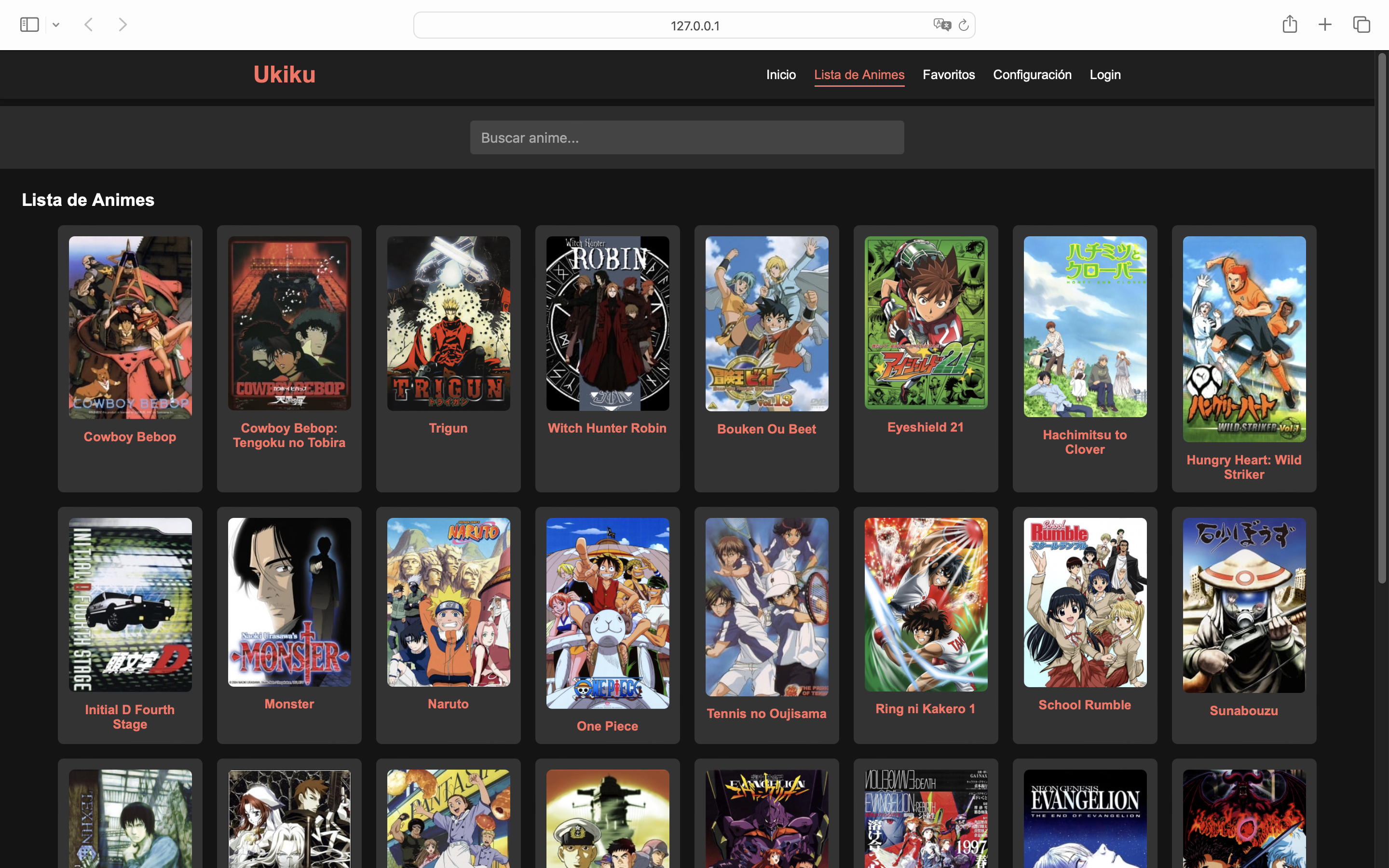
Task: Click Hungry Heart: Wild Striker title
Action: (x=1244, y=467)
